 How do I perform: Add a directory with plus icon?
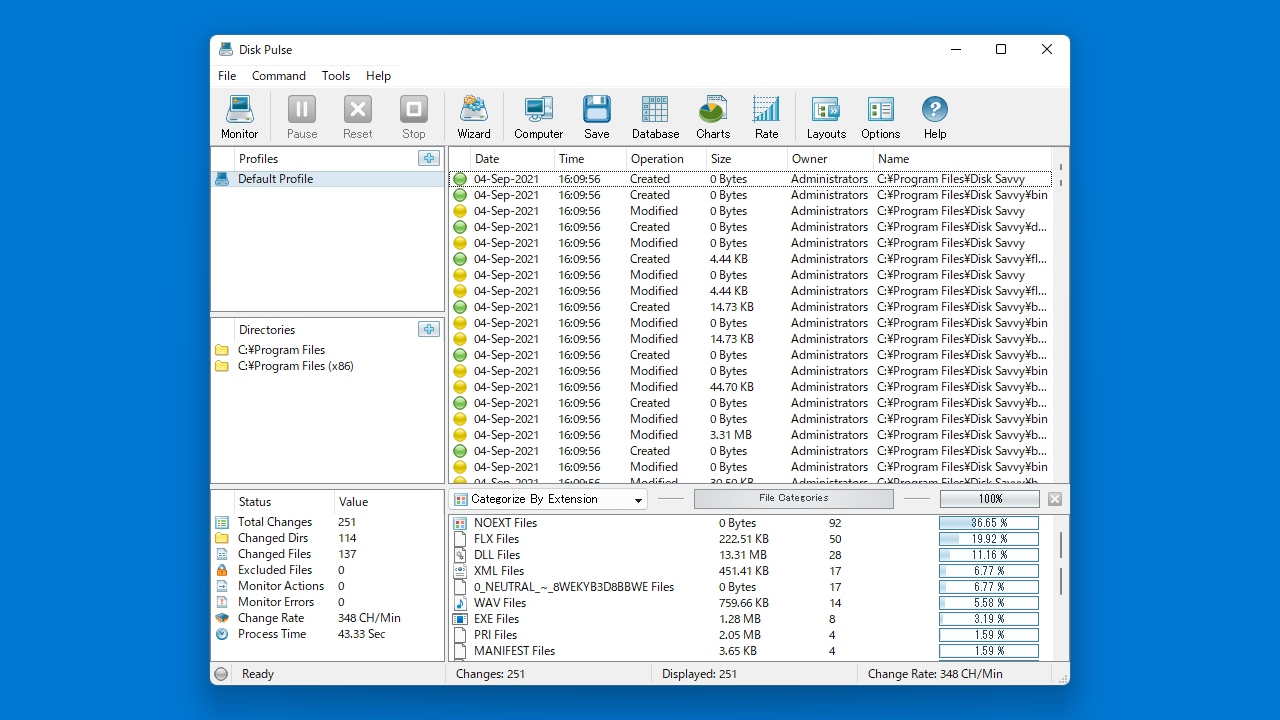[429, 329]
